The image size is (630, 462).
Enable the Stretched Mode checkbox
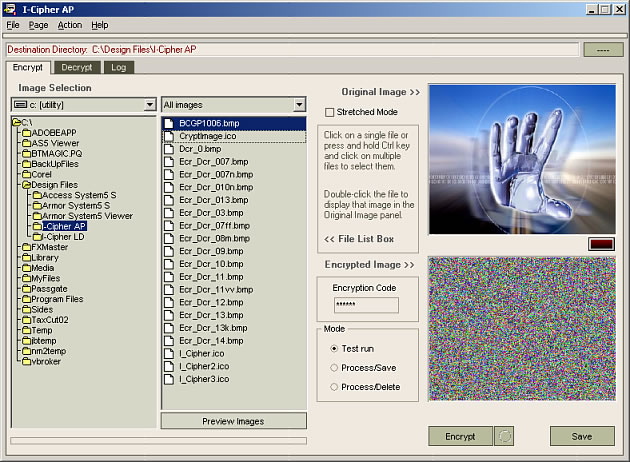[330, 112]
